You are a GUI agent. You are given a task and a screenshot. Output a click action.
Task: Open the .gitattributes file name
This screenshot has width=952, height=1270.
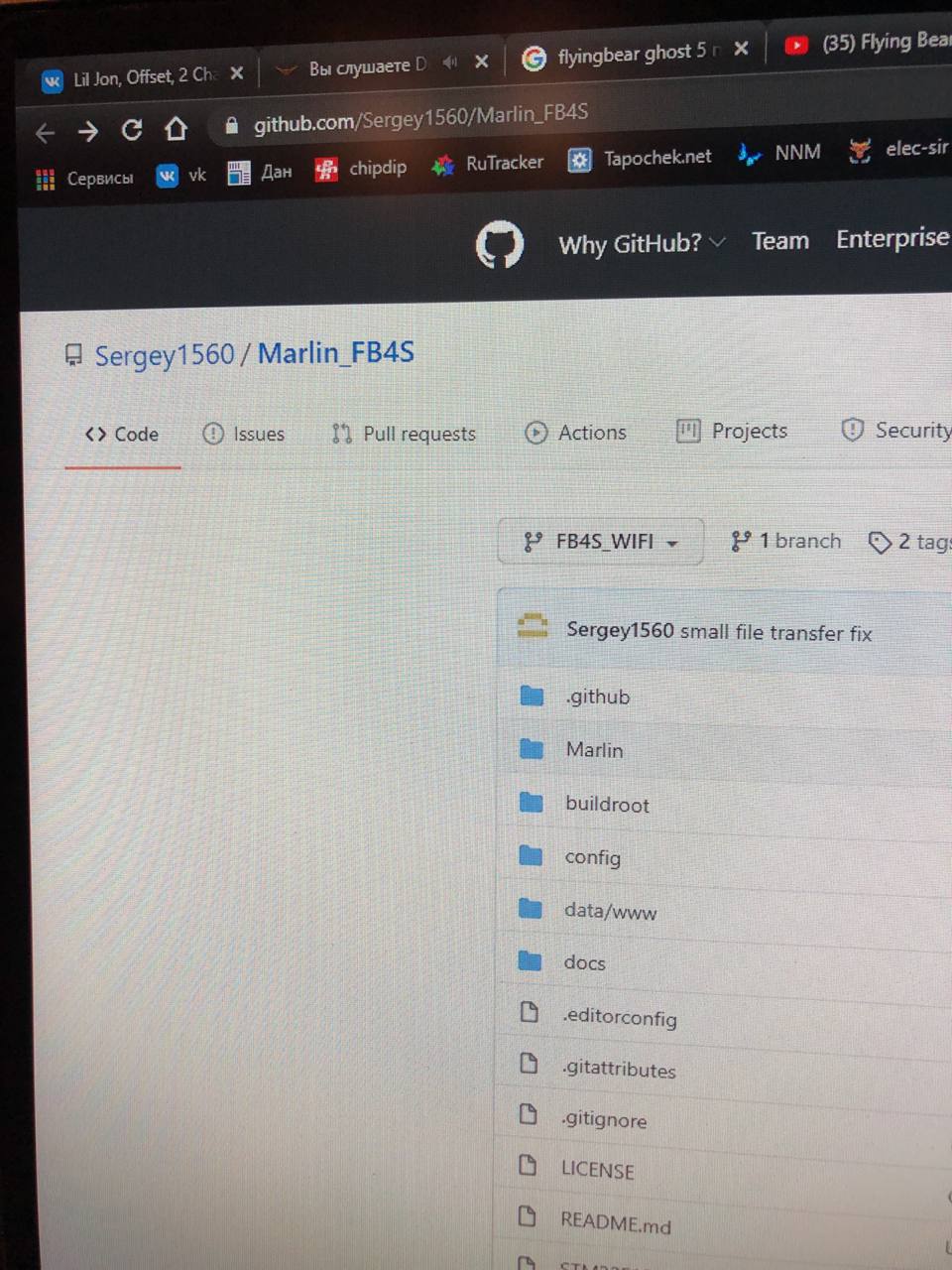(x=619, y=1069)
